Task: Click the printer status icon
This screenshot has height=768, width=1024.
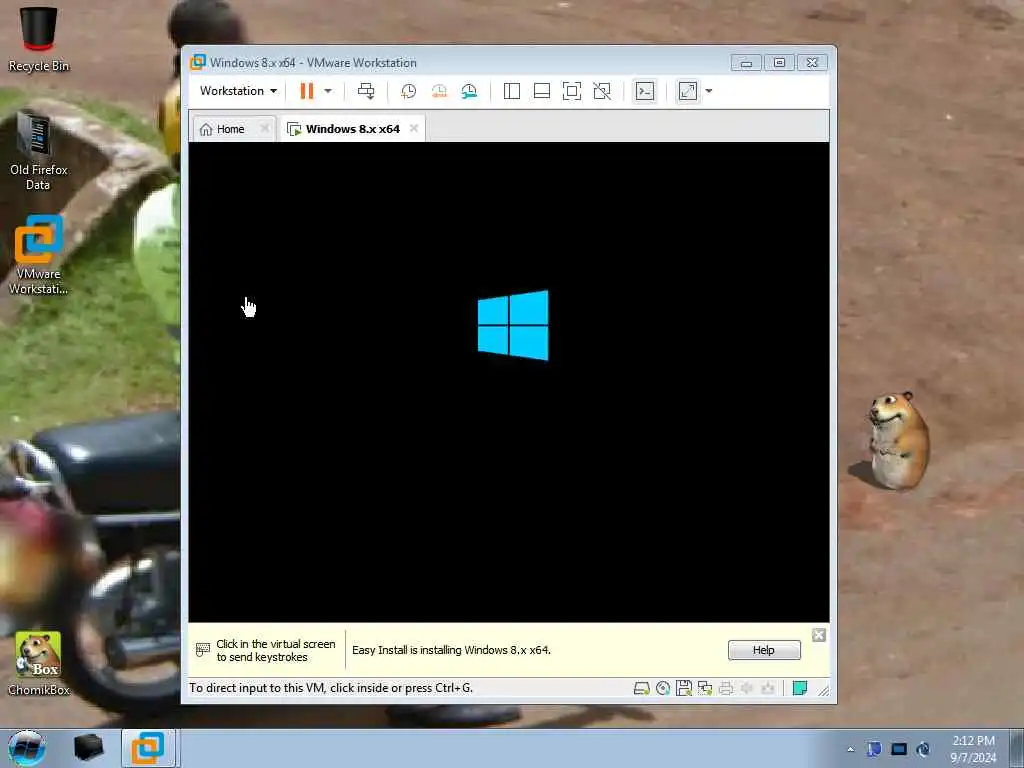Action: (x=726, y=688)
